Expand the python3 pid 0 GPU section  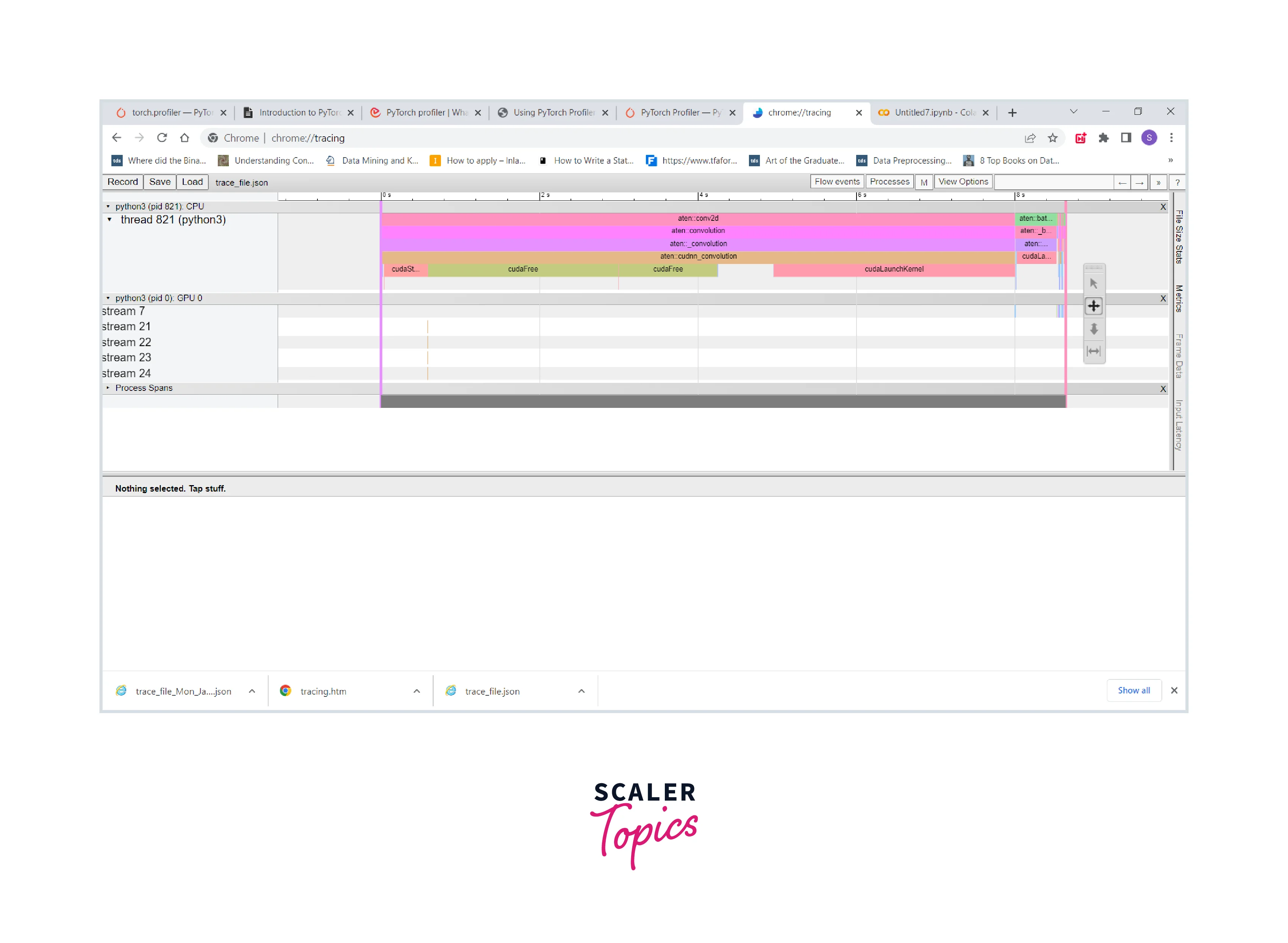click(107, 297)
